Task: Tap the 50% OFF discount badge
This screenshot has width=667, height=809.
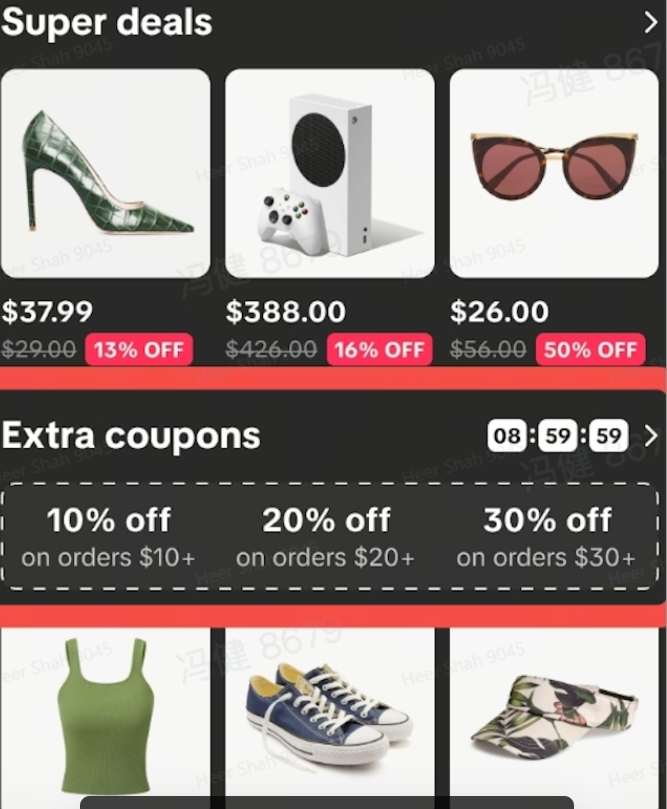Action: coord(591,350)
